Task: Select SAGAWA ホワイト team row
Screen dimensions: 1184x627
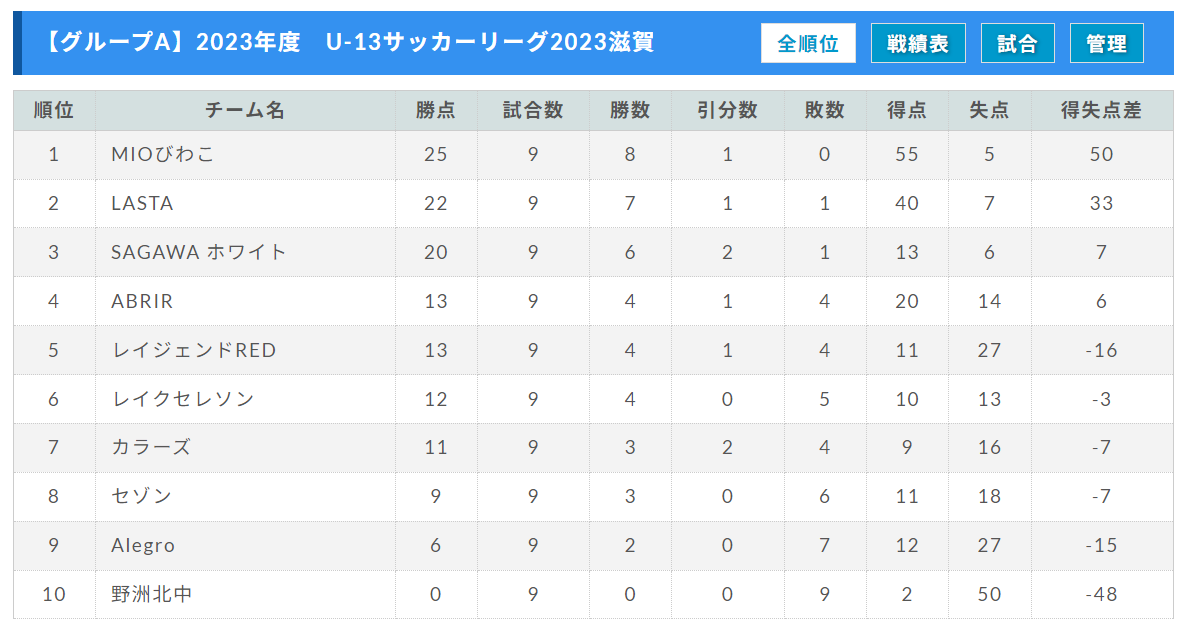Action: [199, 253]
